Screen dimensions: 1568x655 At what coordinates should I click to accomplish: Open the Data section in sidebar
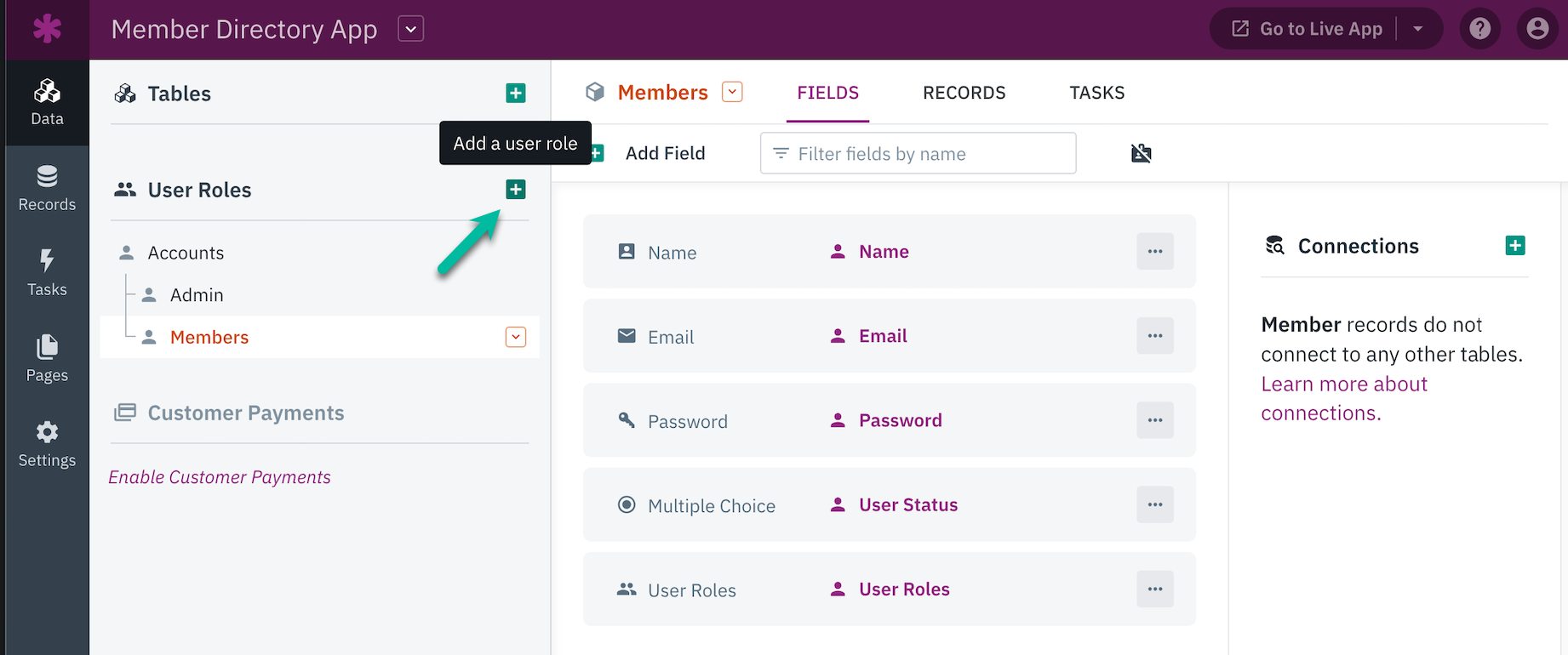click(x=47, y=103)
